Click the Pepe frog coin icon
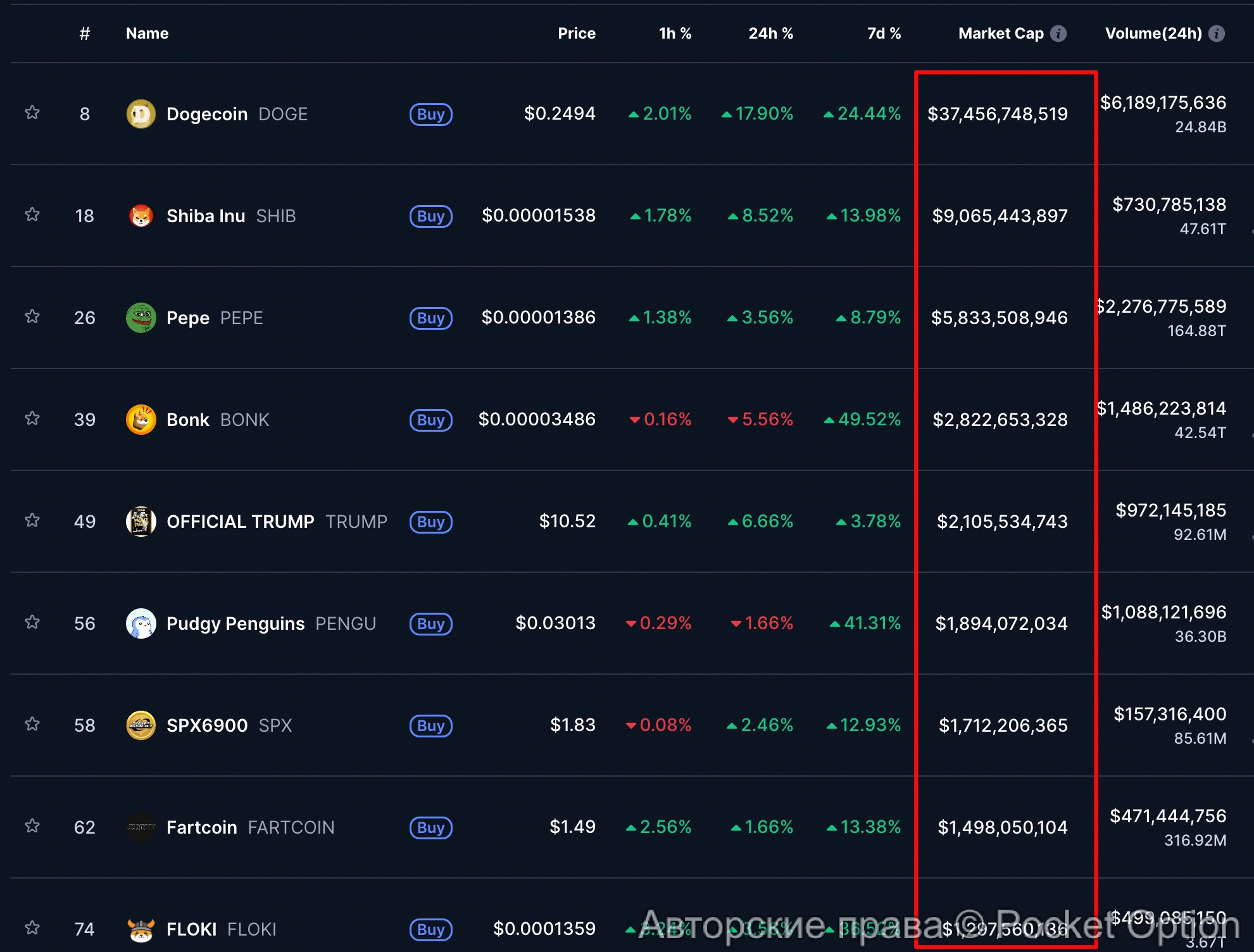The image size is (1254, 952). pos(141,318)
